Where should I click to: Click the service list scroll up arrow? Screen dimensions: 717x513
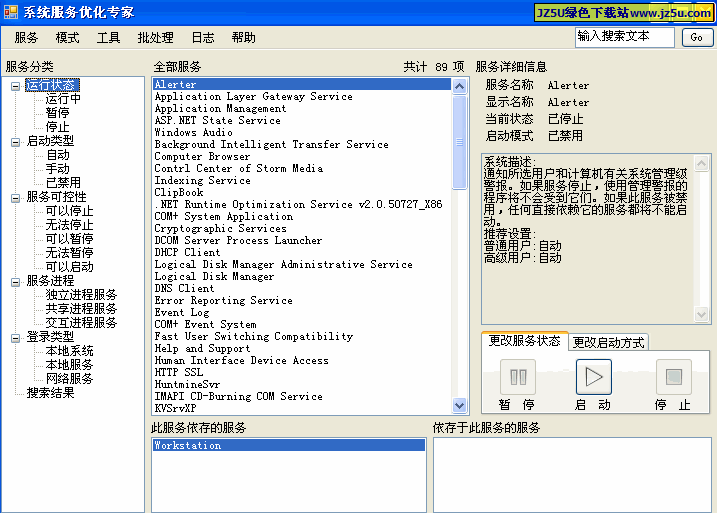459,86
